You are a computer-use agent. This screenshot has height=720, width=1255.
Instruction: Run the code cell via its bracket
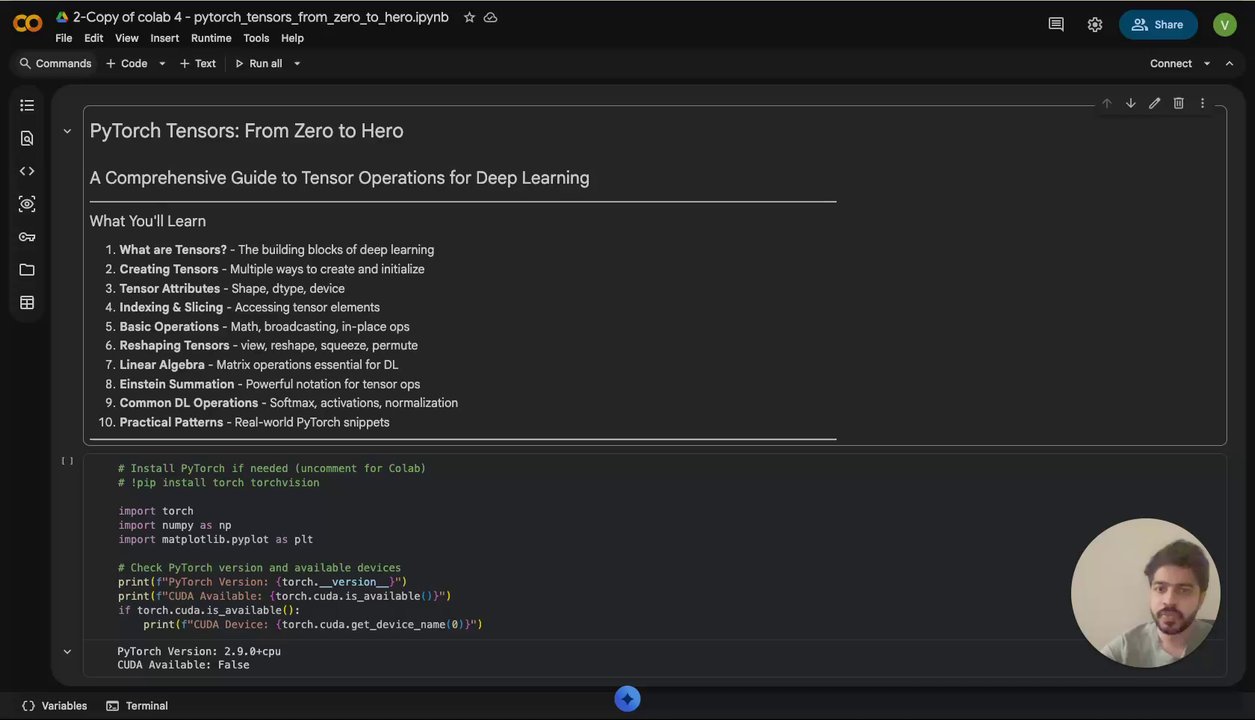pos(67,461)
